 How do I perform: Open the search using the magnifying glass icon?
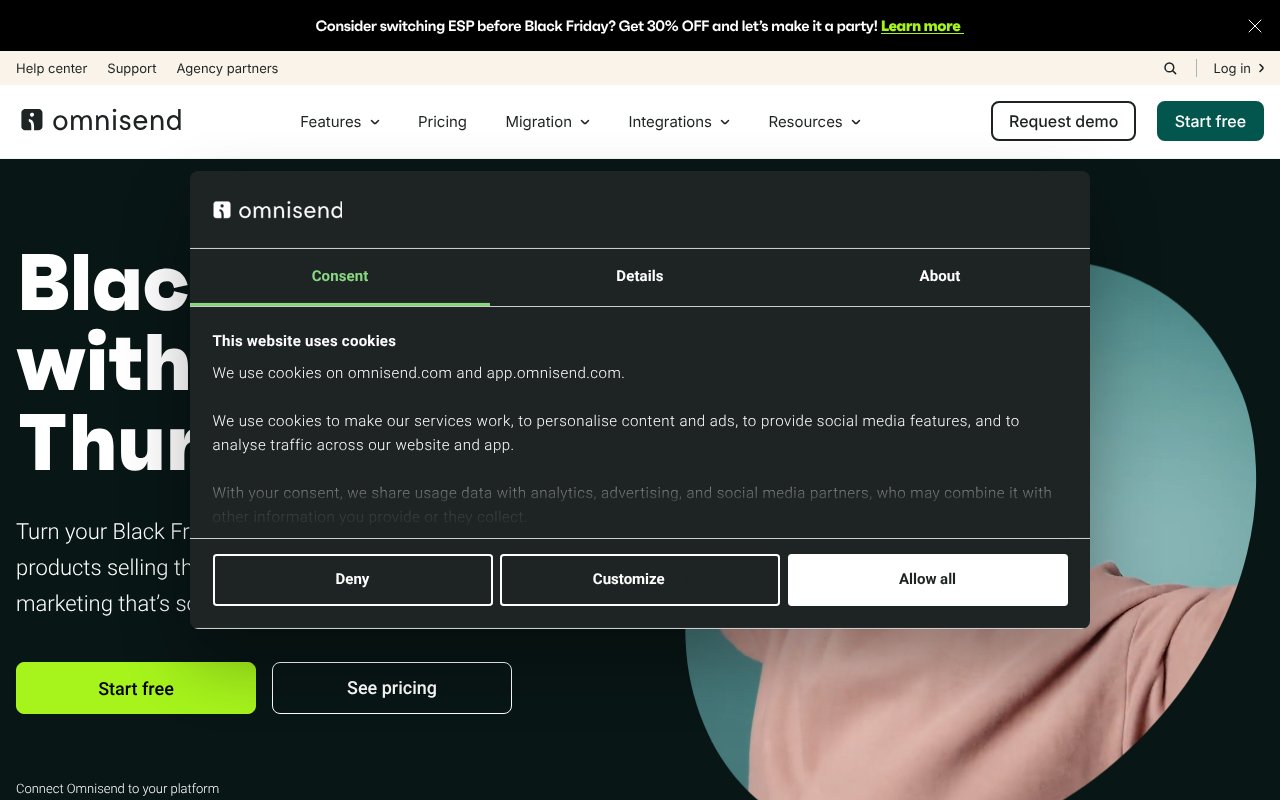[1169, 68]
